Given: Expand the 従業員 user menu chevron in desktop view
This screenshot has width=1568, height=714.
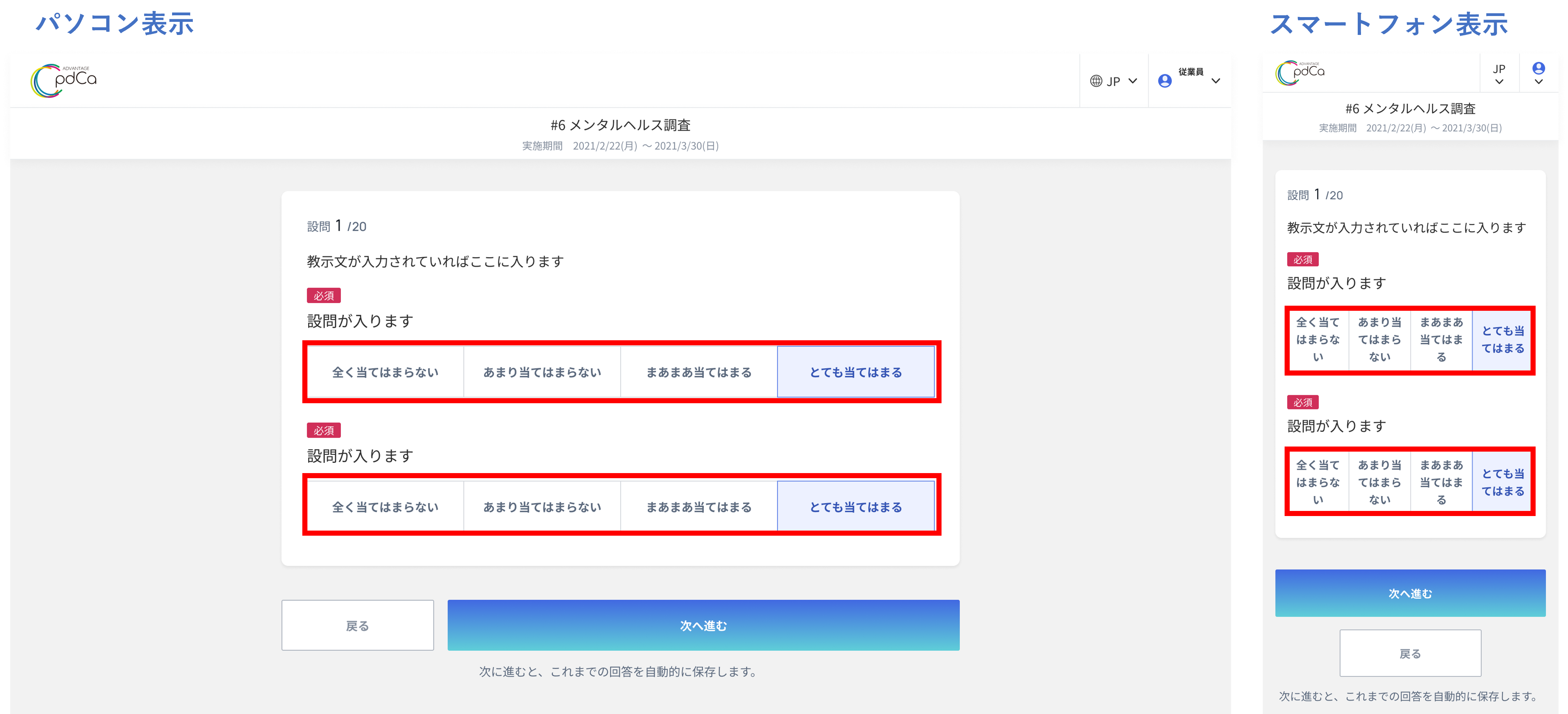Looking at the screenshot, I should (1215, 81).
